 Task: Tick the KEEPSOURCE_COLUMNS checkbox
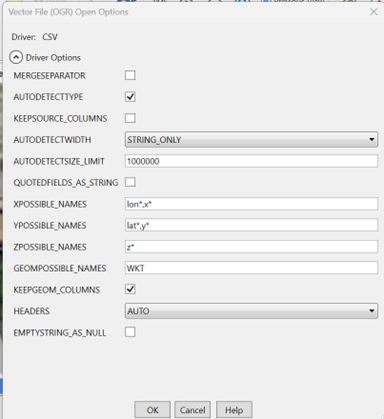[x=130, y=118]
